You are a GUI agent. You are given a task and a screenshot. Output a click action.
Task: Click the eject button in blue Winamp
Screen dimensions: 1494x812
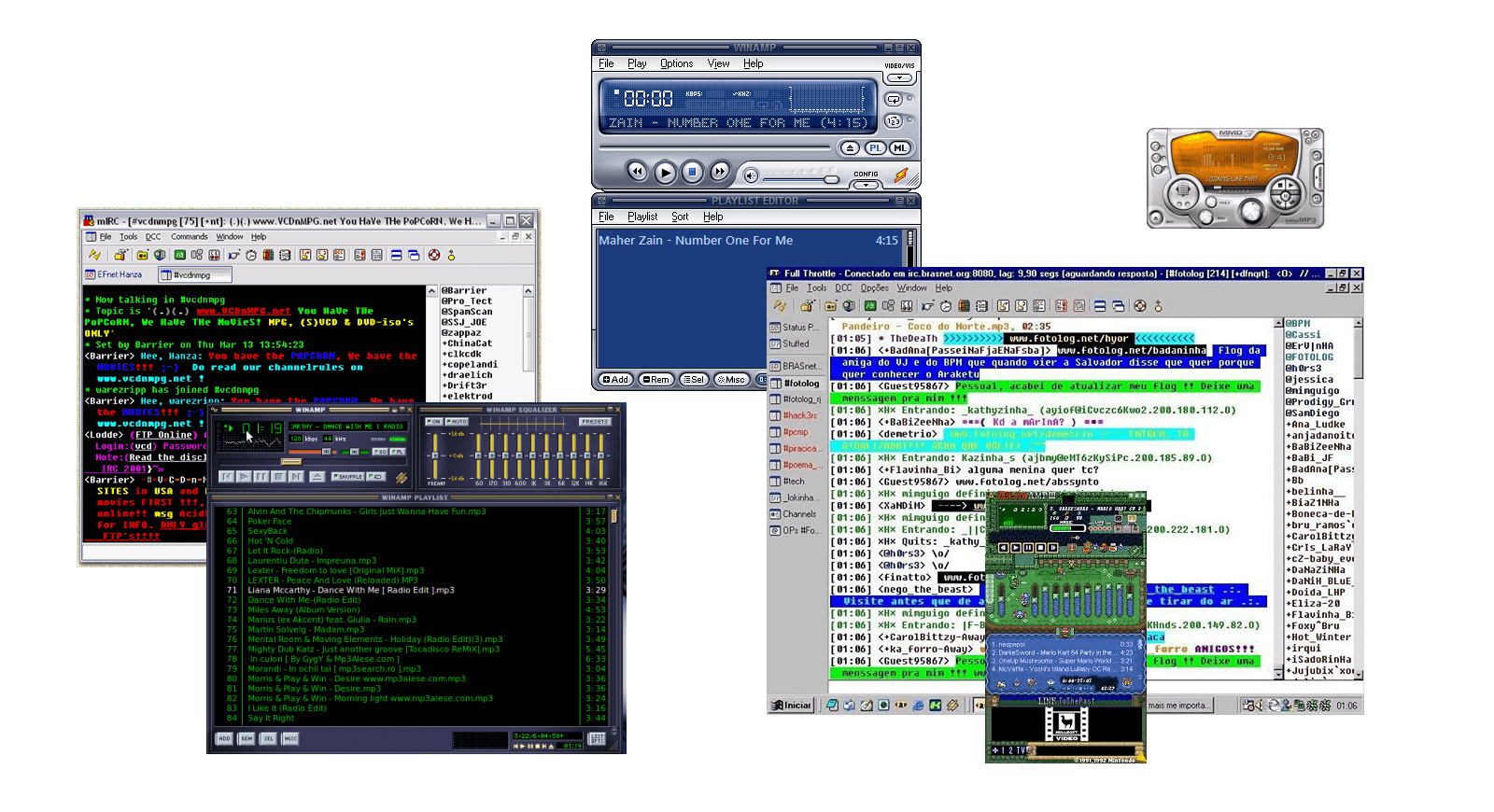click(850, 147)
